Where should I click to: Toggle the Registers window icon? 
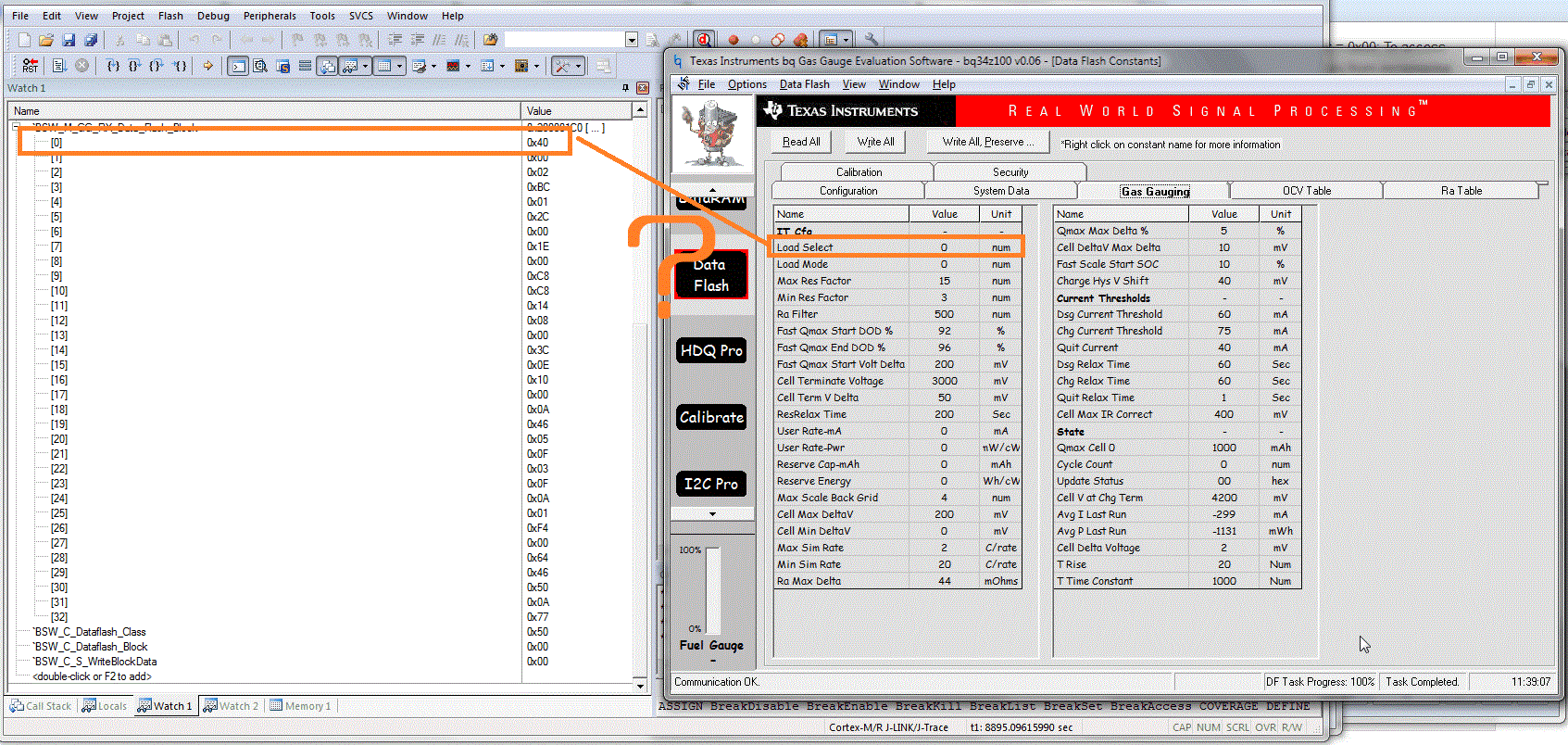point(305,66)
